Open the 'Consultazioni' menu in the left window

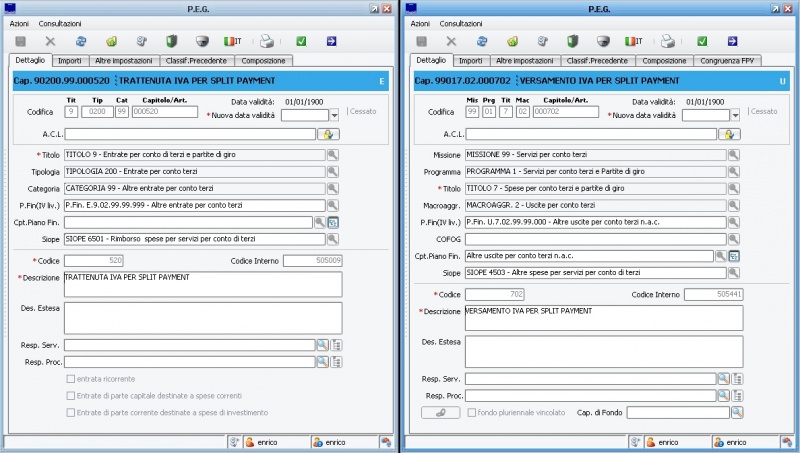(x=60, y=23)
